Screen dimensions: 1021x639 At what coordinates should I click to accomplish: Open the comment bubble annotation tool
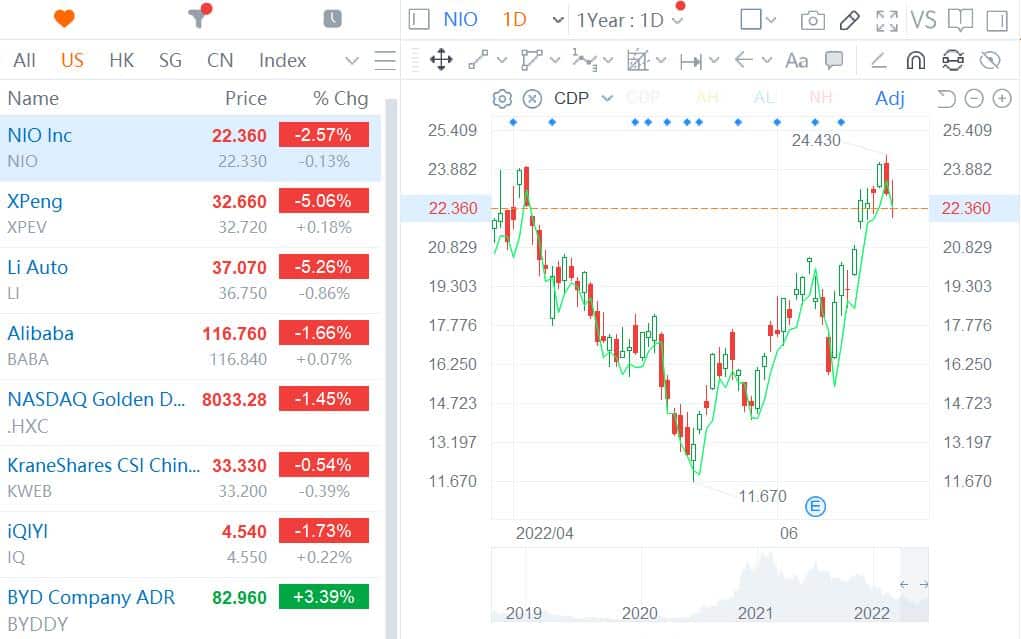point(834,61)
